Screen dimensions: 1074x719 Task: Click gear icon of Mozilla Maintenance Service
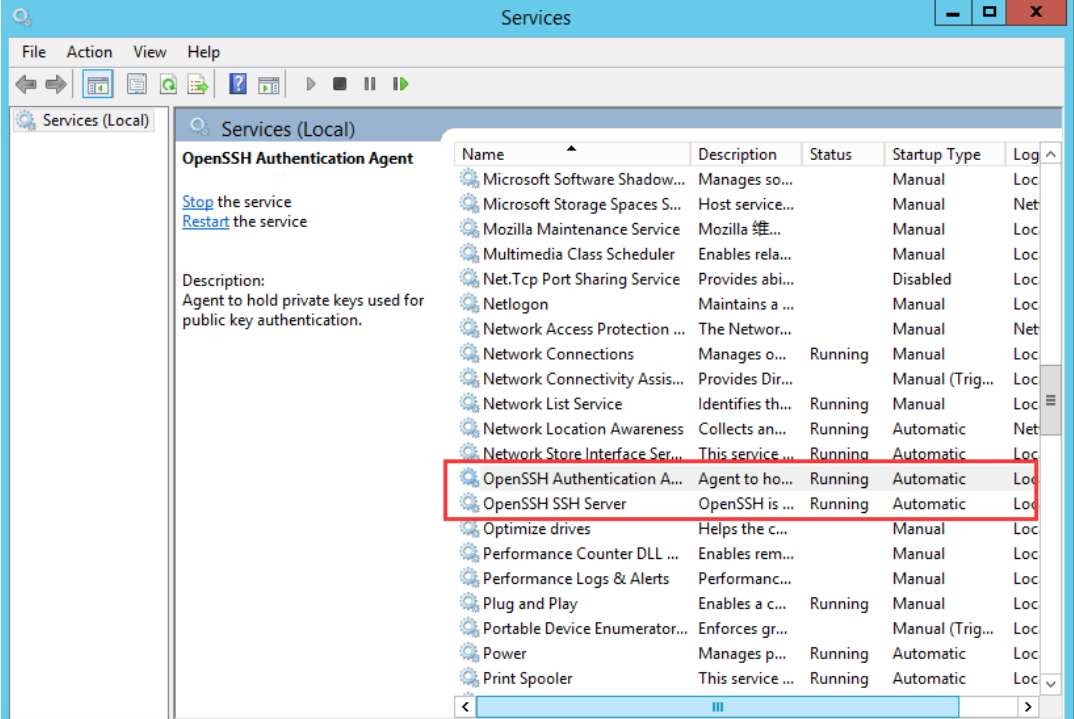469,229
